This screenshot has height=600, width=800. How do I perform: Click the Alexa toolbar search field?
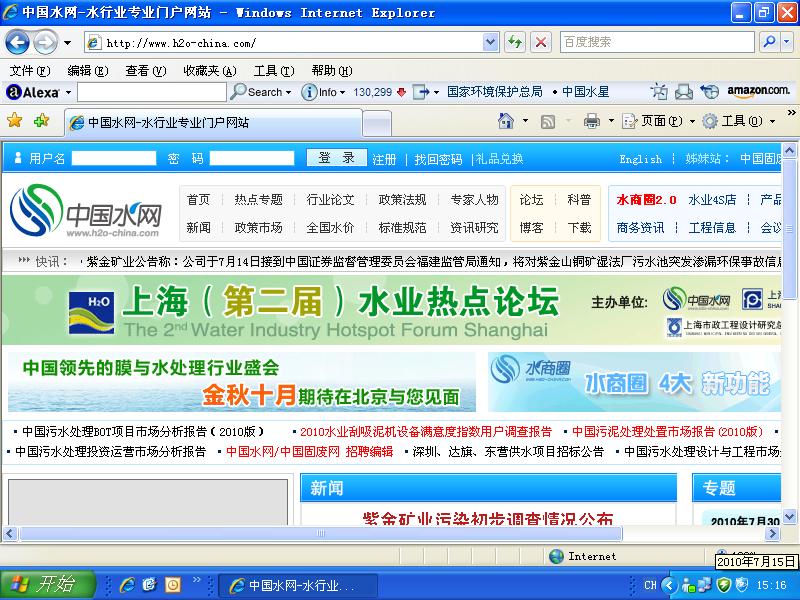click(x=152, y=92)
